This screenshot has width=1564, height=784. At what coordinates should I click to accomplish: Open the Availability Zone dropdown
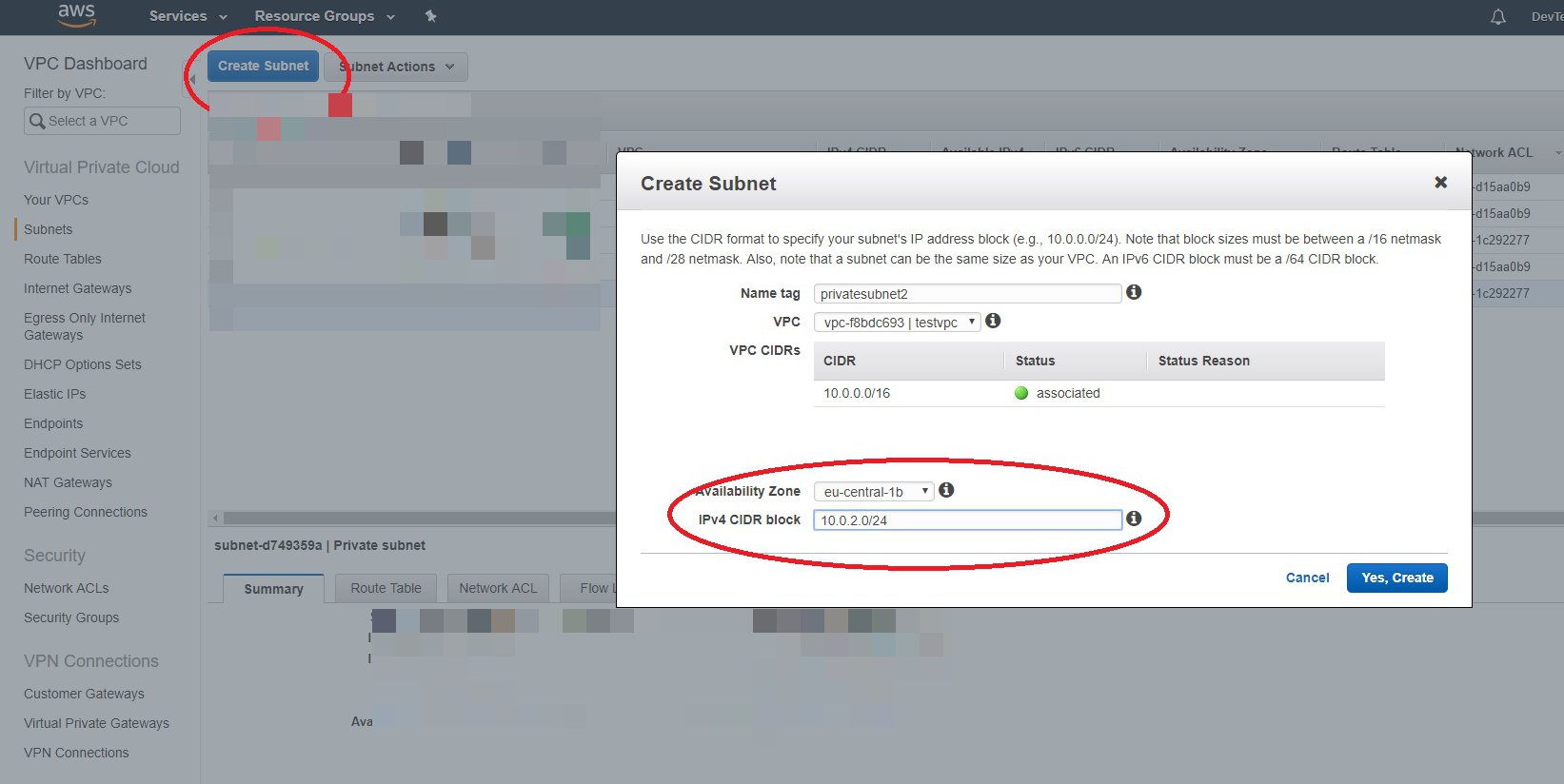coord(874,492)
